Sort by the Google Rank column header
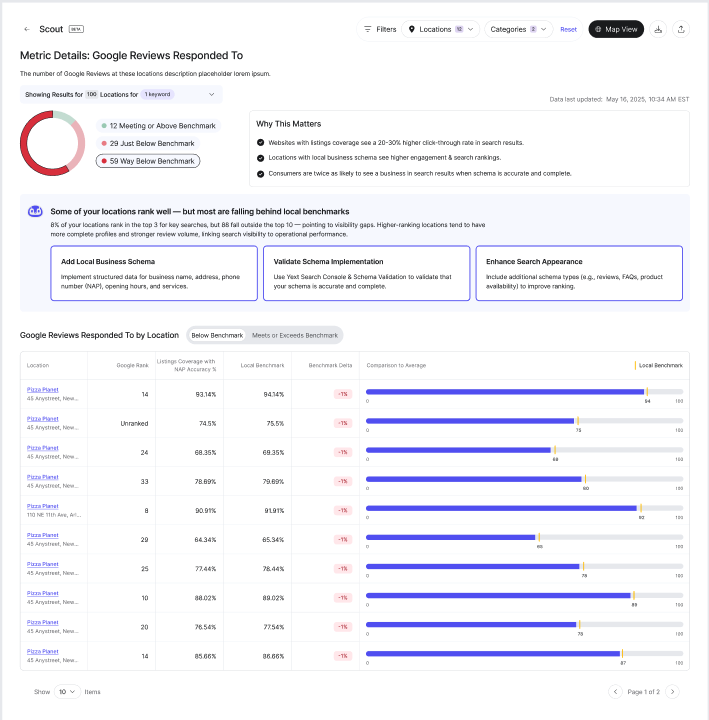Viewport: 709px width, 720px height. click(x=134, y=365)
